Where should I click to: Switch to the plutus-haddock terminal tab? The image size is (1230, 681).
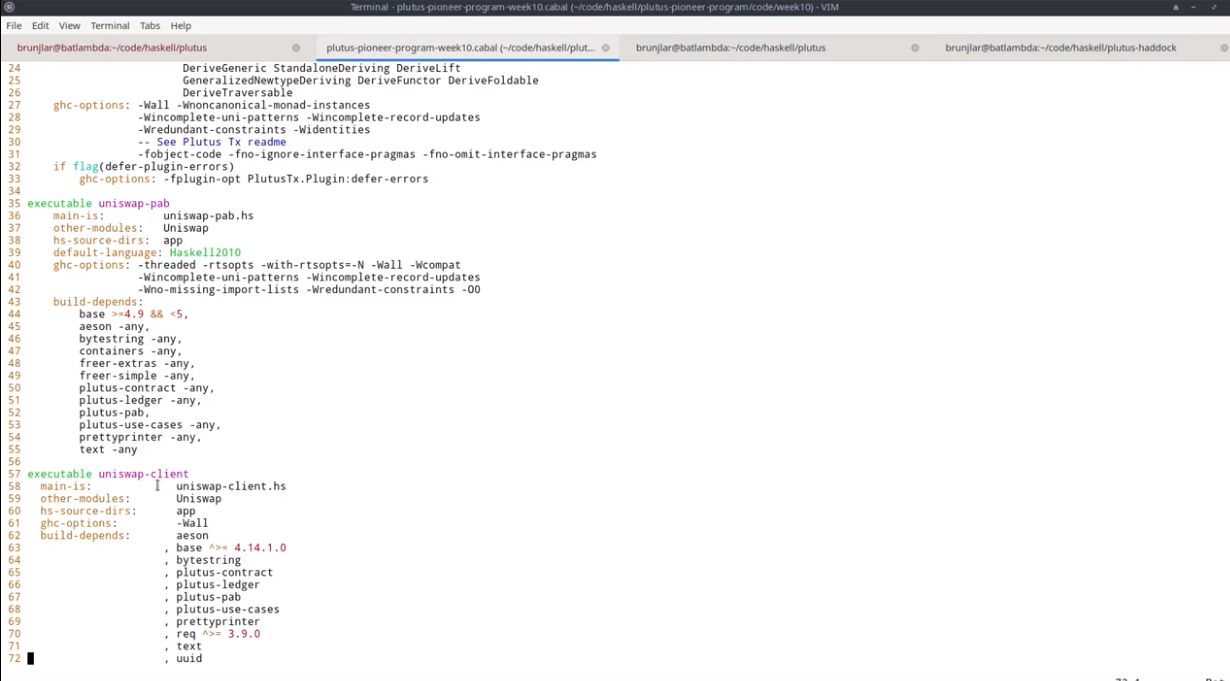pyautogui.click(x=1060, y=48)
